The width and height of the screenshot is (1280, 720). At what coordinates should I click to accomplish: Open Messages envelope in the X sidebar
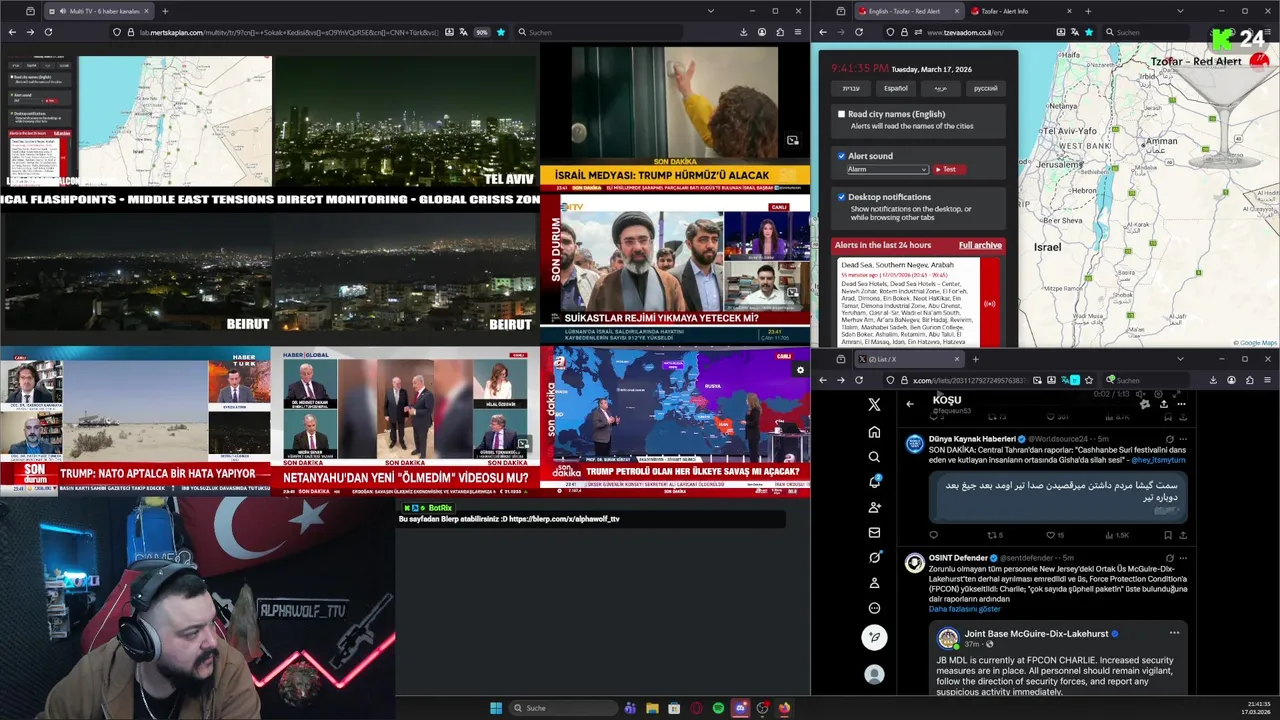click(874, 532)
